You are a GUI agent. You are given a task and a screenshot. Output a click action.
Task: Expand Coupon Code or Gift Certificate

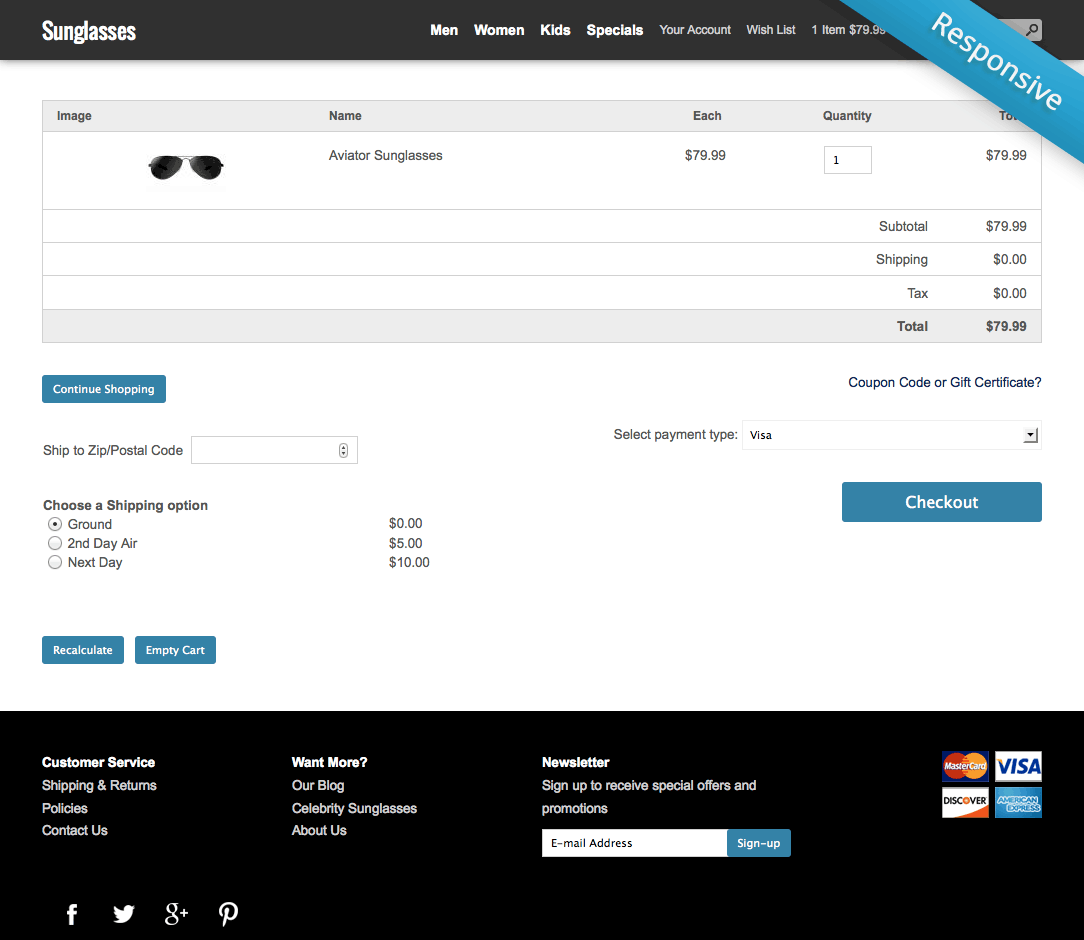[944, 382]
